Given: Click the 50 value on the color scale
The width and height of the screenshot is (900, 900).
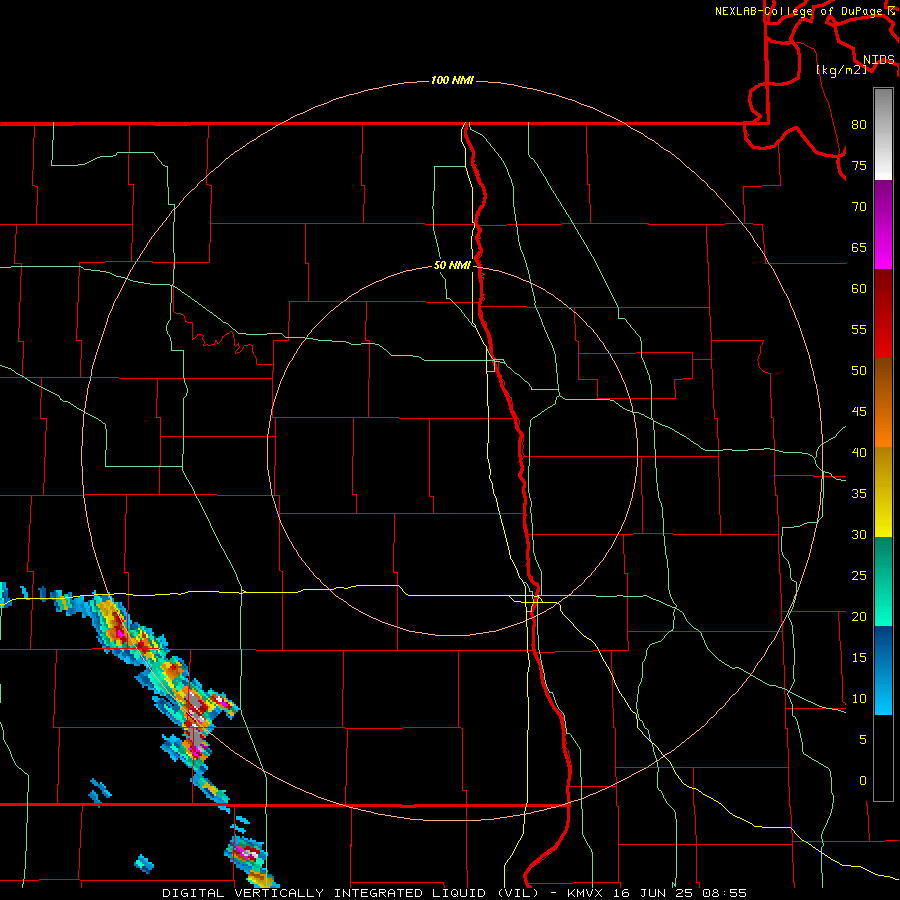Looking at the screenshot, I should click(859, 371).
